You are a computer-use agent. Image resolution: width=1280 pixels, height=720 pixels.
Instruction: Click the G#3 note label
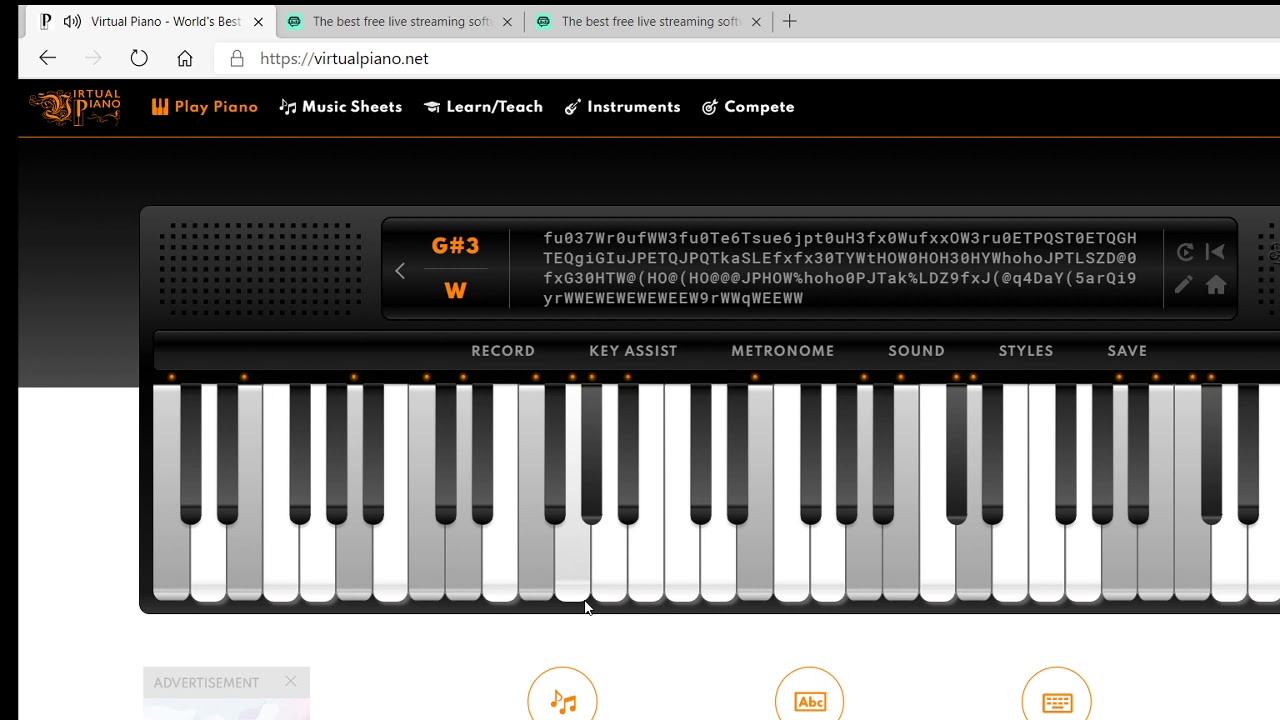click(455, 246)
